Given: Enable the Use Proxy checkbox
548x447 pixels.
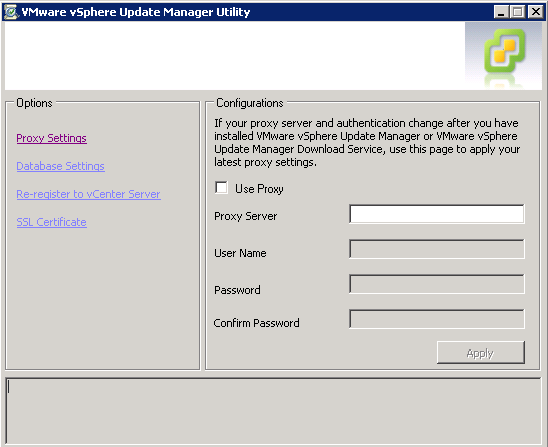Looking at the screenshot, I should tap(221, 188).
